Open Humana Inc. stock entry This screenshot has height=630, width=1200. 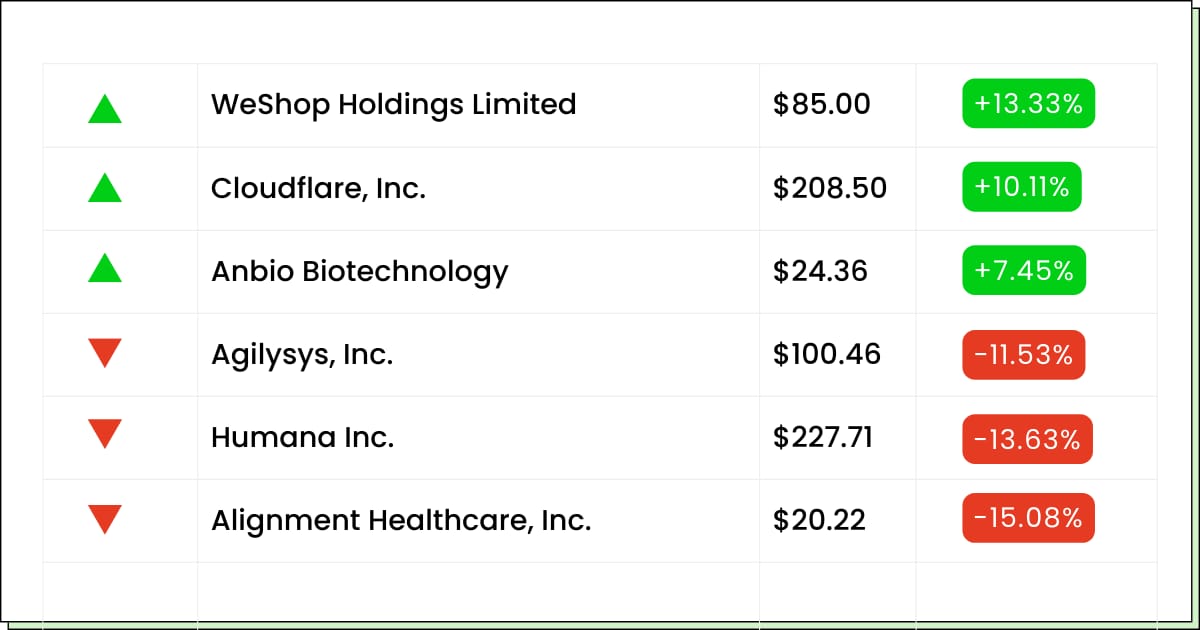click(x=302, y=437)
